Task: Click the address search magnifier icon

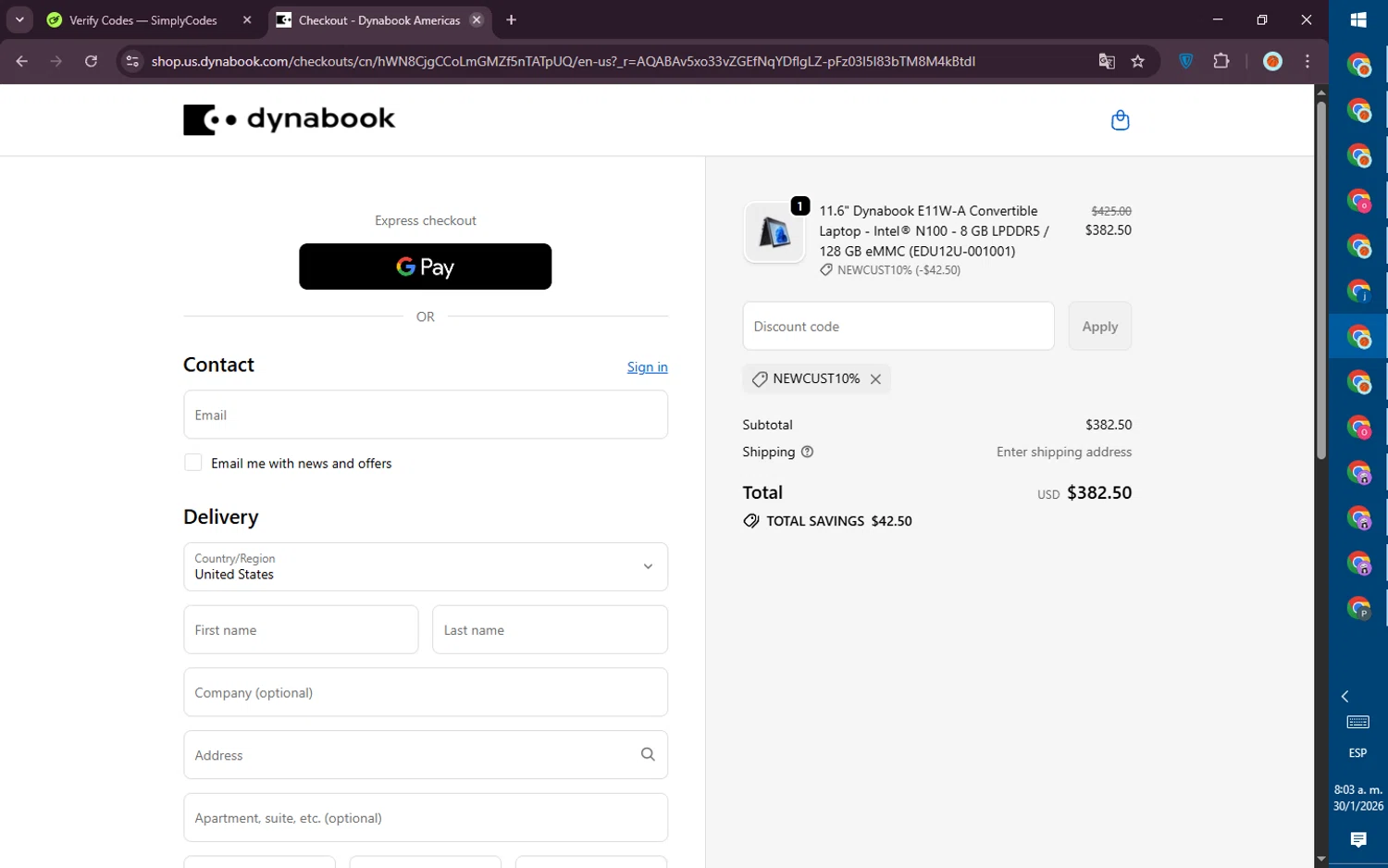Action: [x=648, y=755]
